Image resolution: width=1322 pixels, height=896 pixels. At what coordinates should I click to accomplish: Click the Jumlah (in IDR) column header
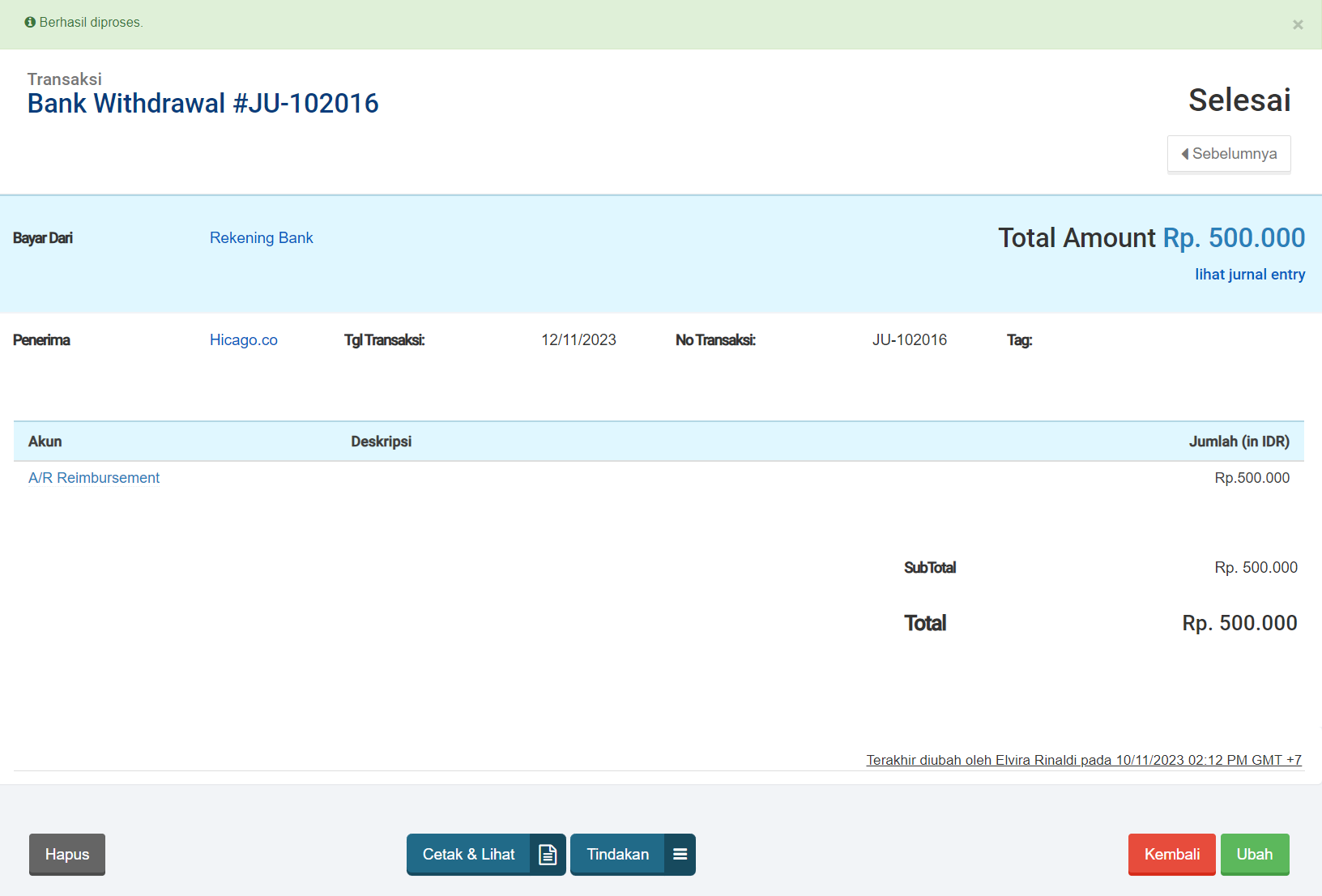(1239, 442)
